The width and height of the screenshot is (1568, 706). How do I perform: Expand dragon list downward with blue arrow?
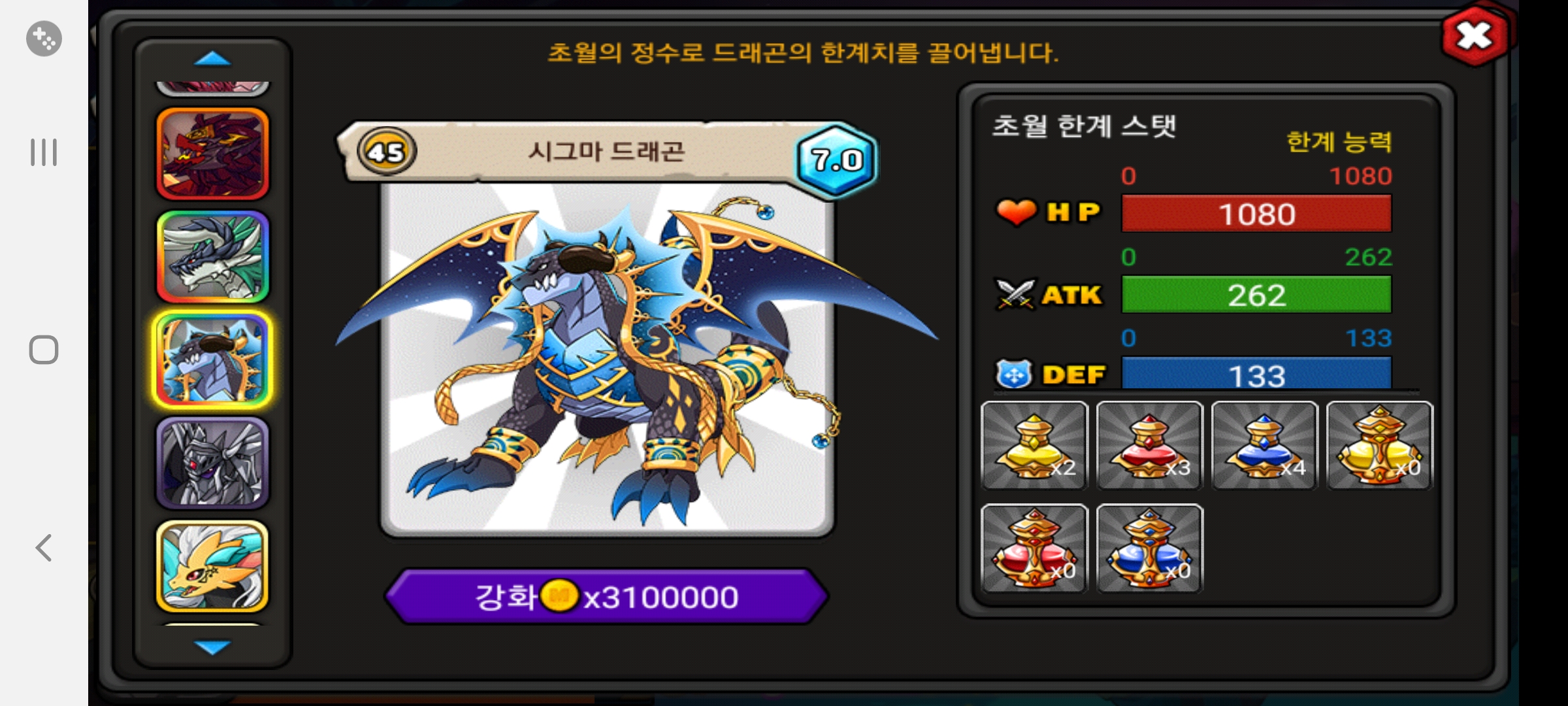point(212,647)
